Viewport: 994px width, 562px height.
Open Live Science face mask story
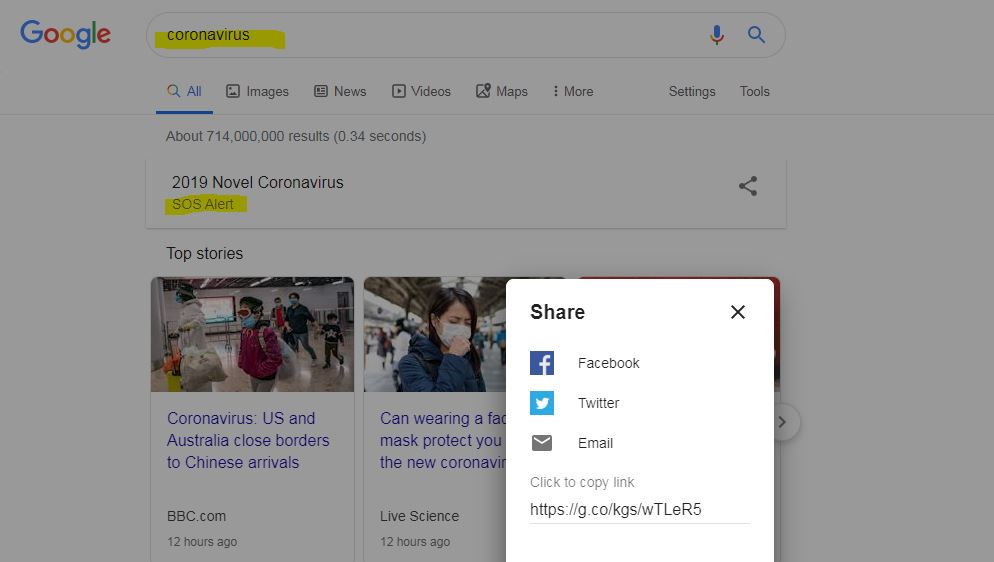(442, 440)
